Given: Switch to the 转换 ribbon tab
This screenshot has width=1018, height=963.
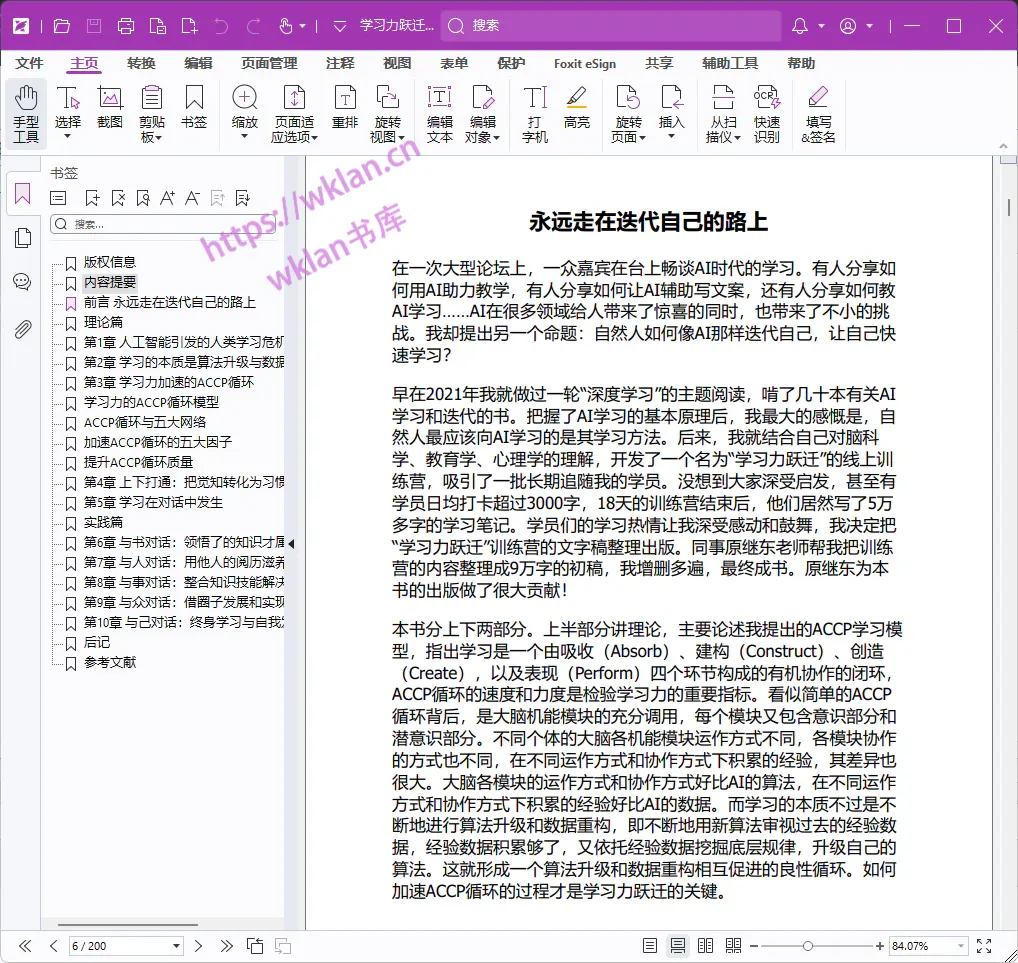Looking at the screenshot, I should click(x=139, y=62).
